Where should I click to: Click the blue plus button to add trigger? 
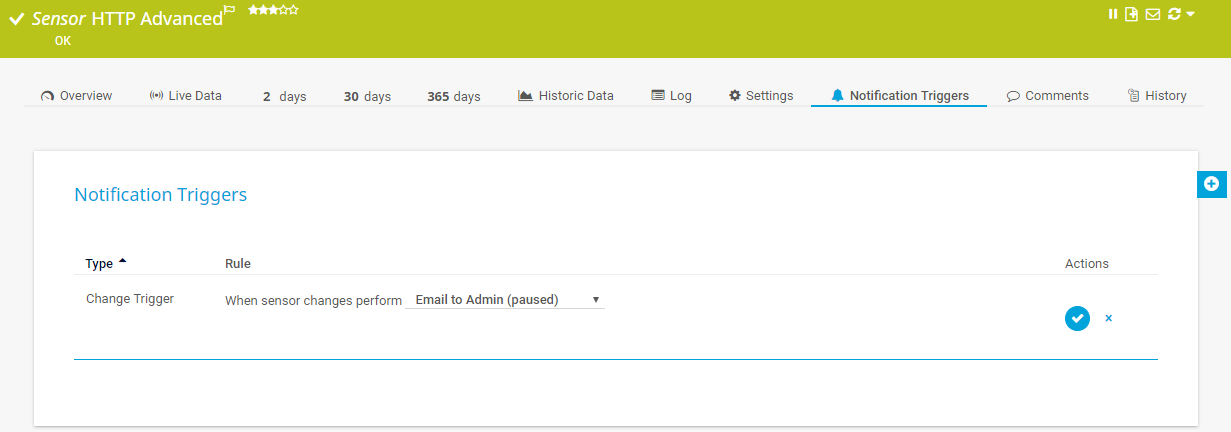[x=1211, y=184]
